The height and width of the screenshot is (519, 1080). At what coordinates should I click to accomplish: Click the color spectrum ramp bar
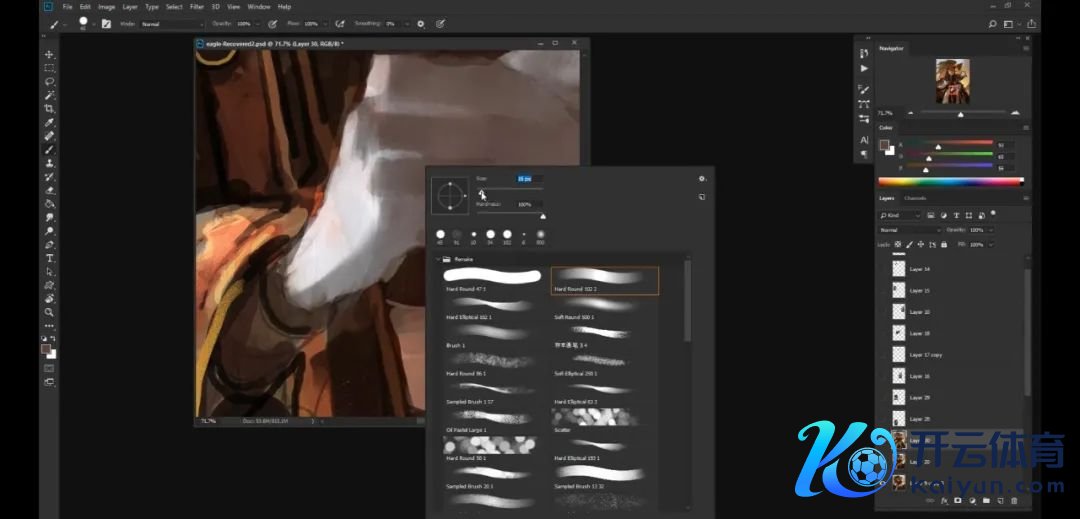(950, 181)
